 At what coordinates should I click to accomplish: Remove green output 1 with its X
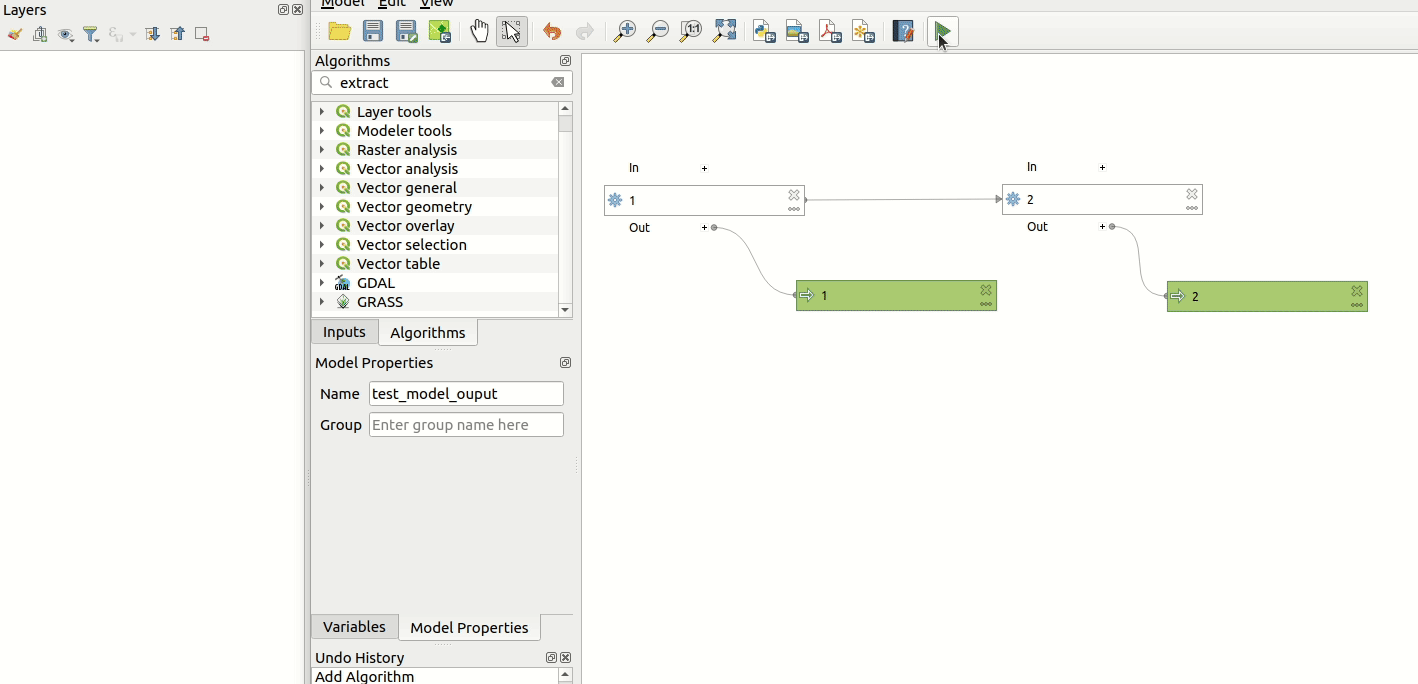pos(986,290)
